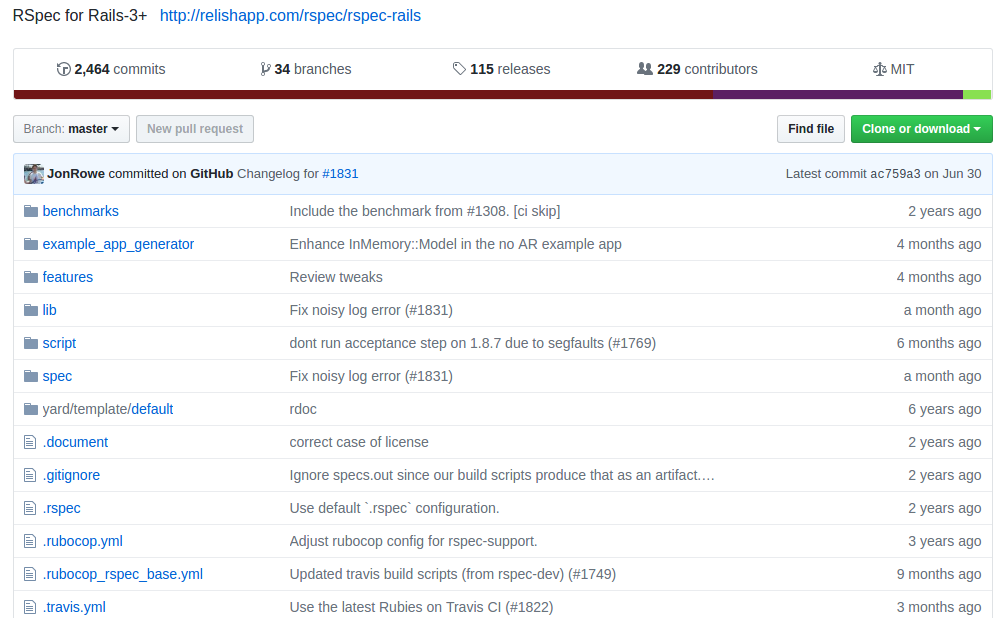The image size is (1004, 618).
Task: Click the example_app_generator folder icon
Action: pos(31,244)
